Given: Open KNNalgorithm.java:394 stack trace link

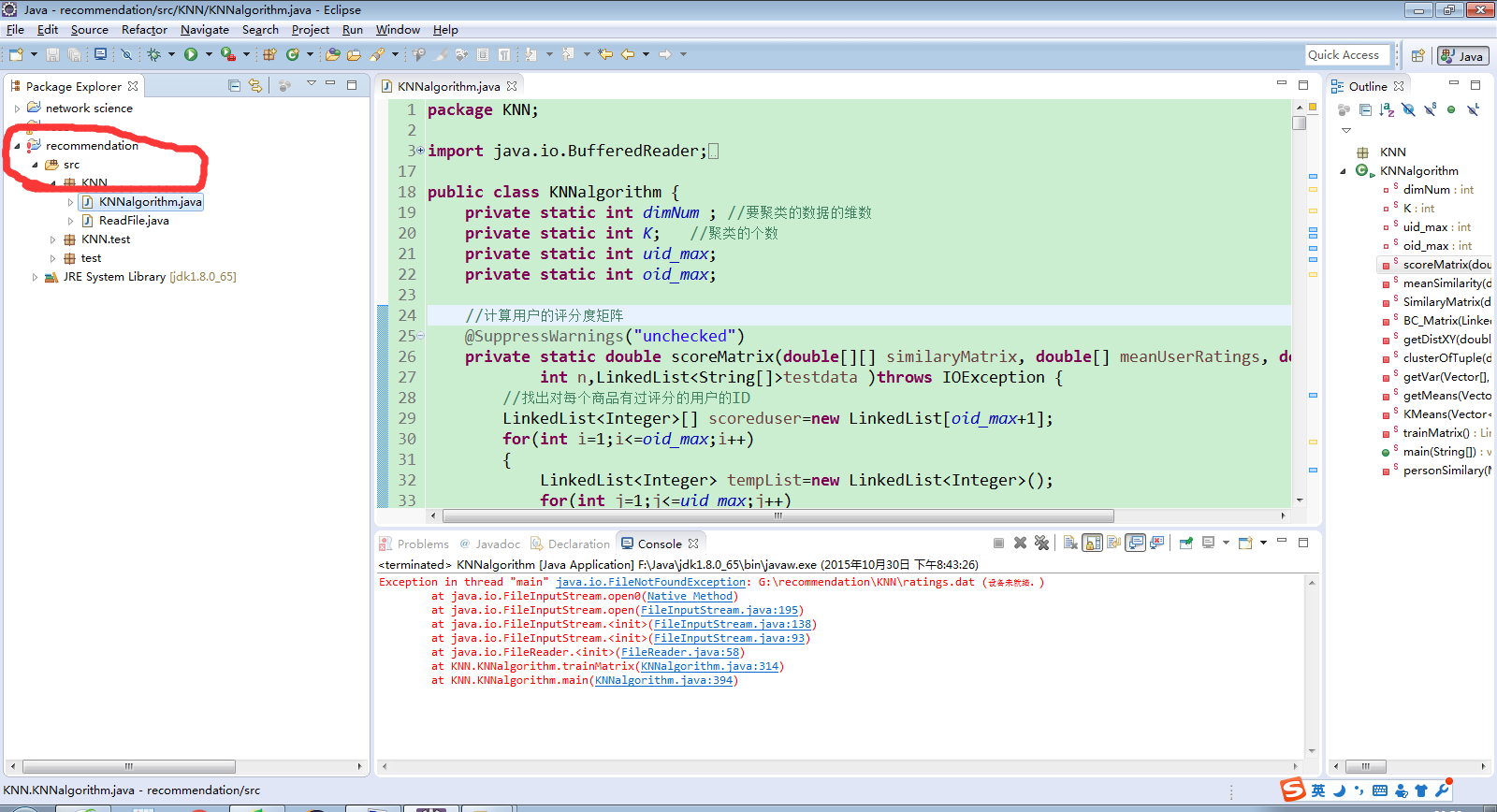Looking at the screenshot, I should [x=664, y=680].
